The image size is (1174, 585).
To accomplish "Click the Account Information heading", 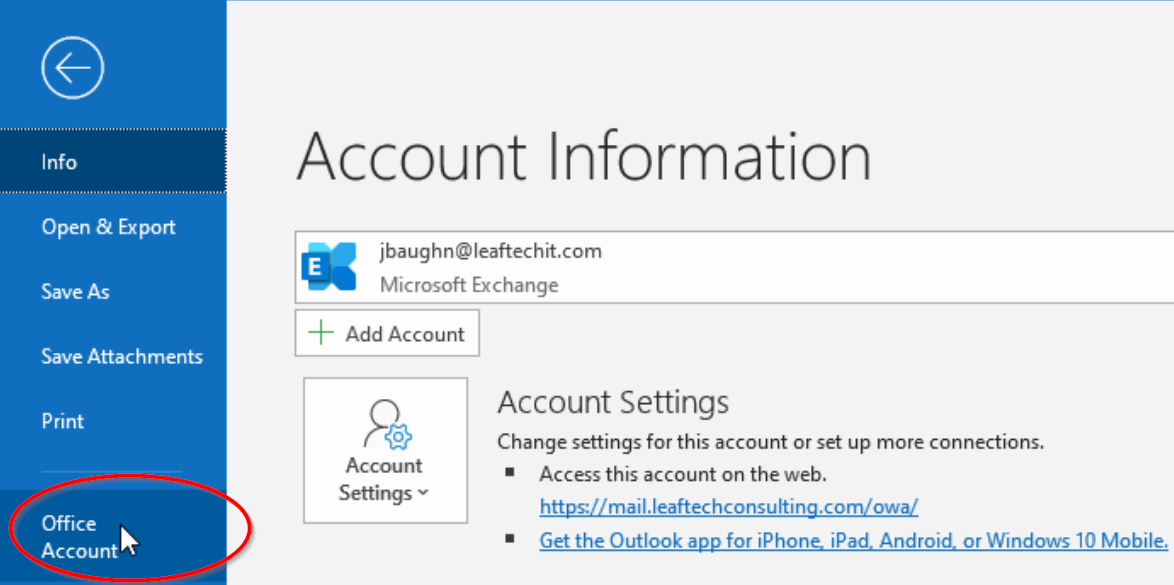I will (x=584, y=157).
